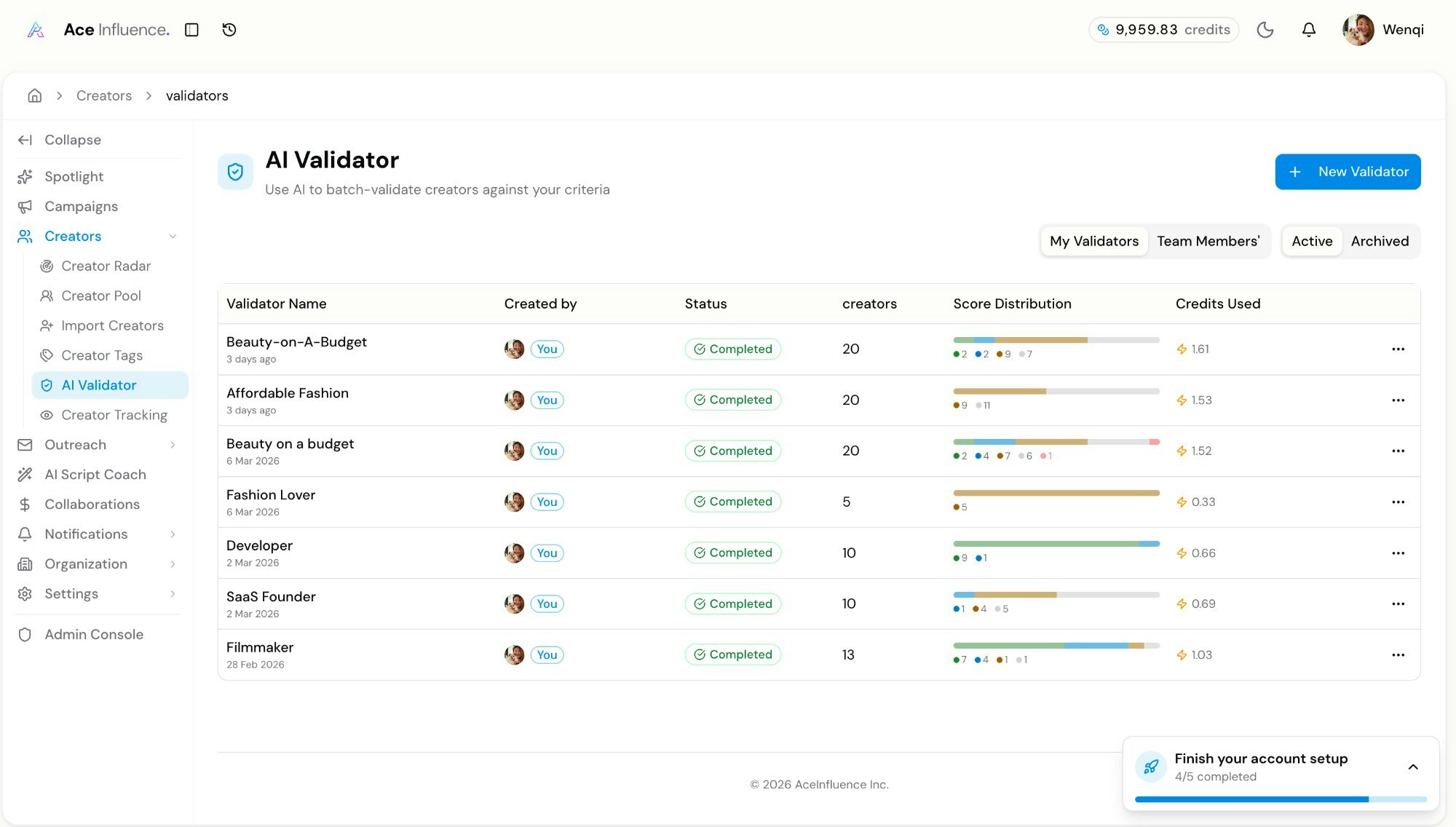Expand the Outreach sidebar section
The width and height of the screenshot is (1456, 827).
[x=173, y=445]
